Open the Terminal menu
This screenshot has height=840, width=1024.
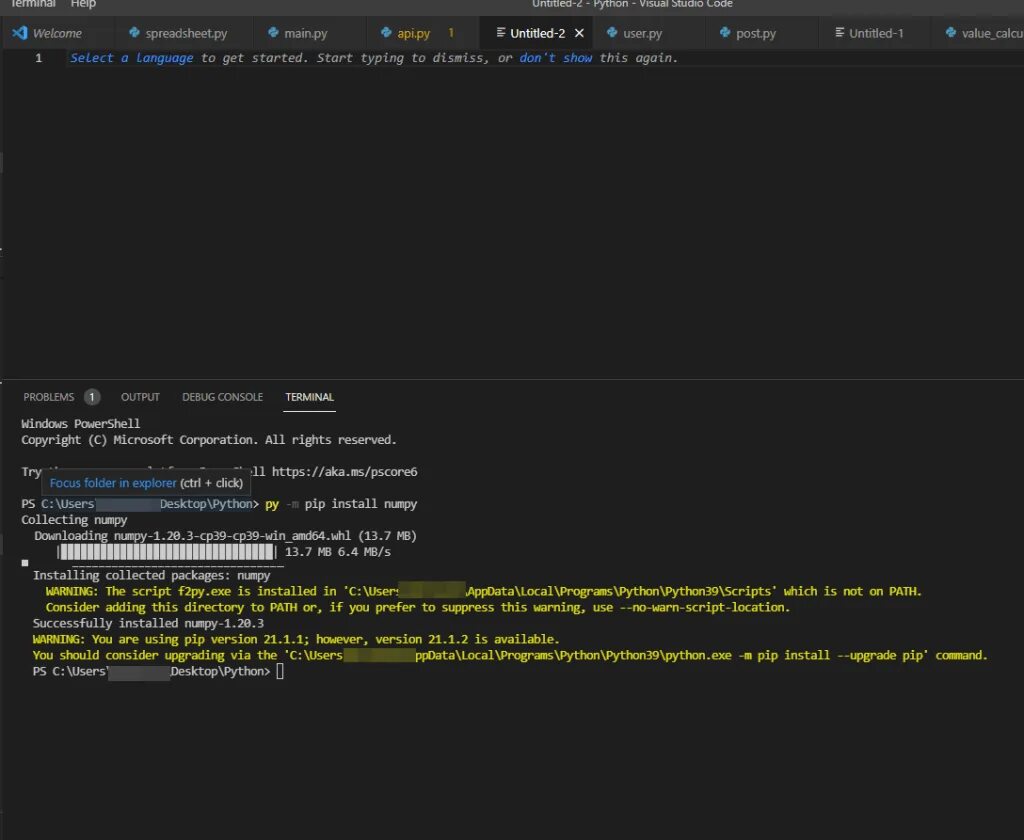[32, 4]
